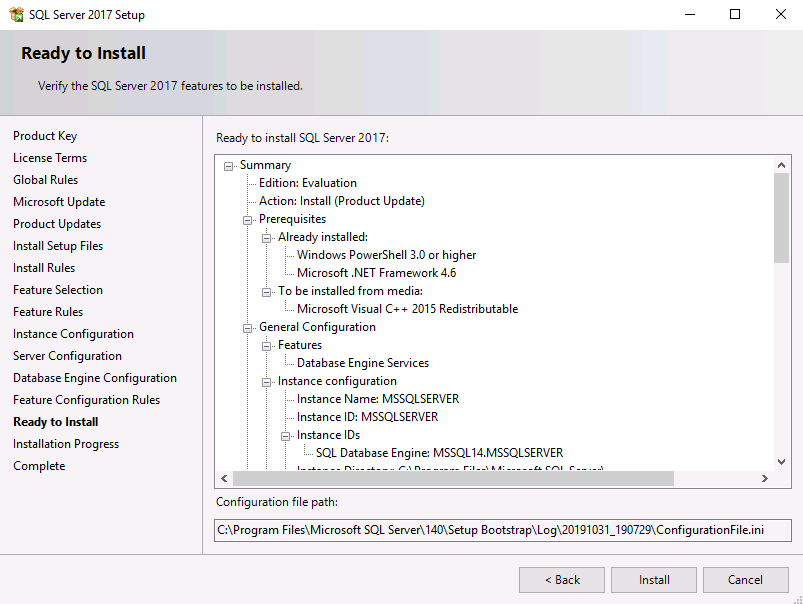
Task: Select Instance Name: MSSQLSERVER item
Action: tap(378, 399)
